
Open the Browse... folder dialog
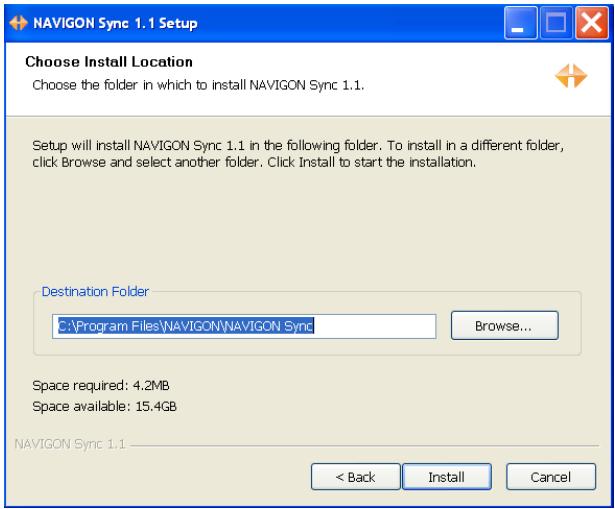click(x=504, y=325)
